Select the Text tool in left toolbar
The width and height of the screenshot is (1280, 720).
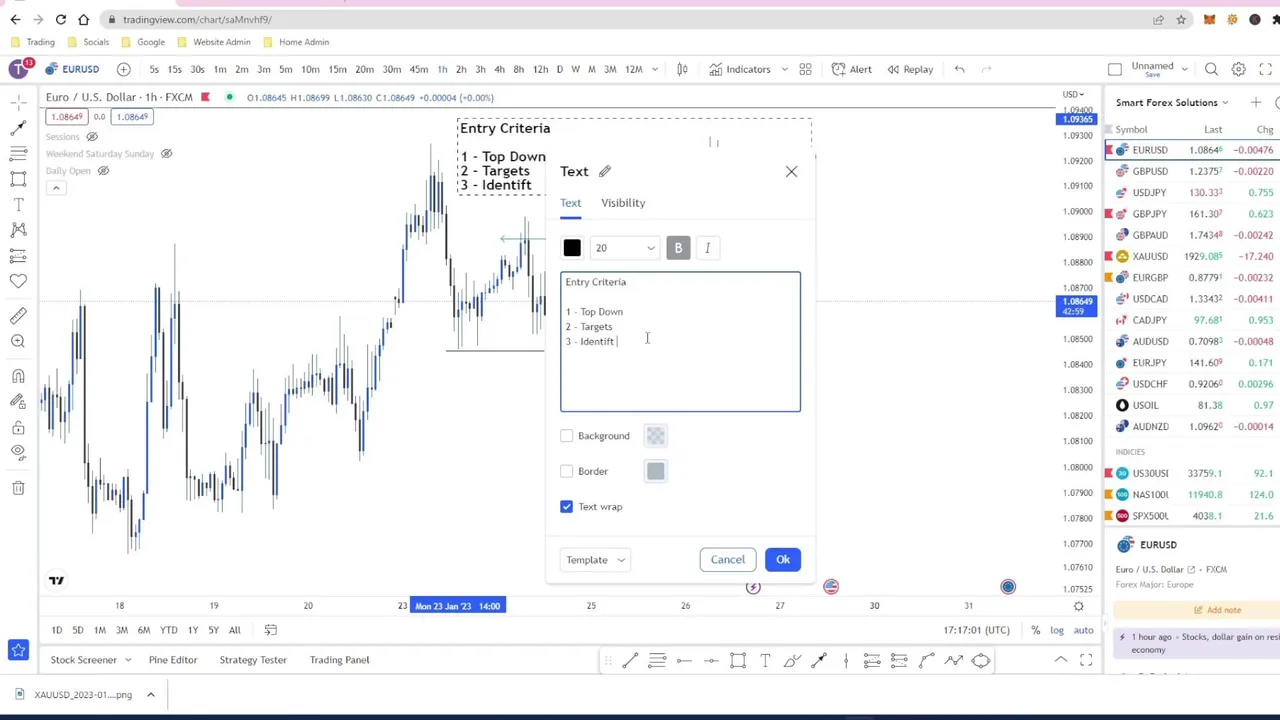pos(18,204)
